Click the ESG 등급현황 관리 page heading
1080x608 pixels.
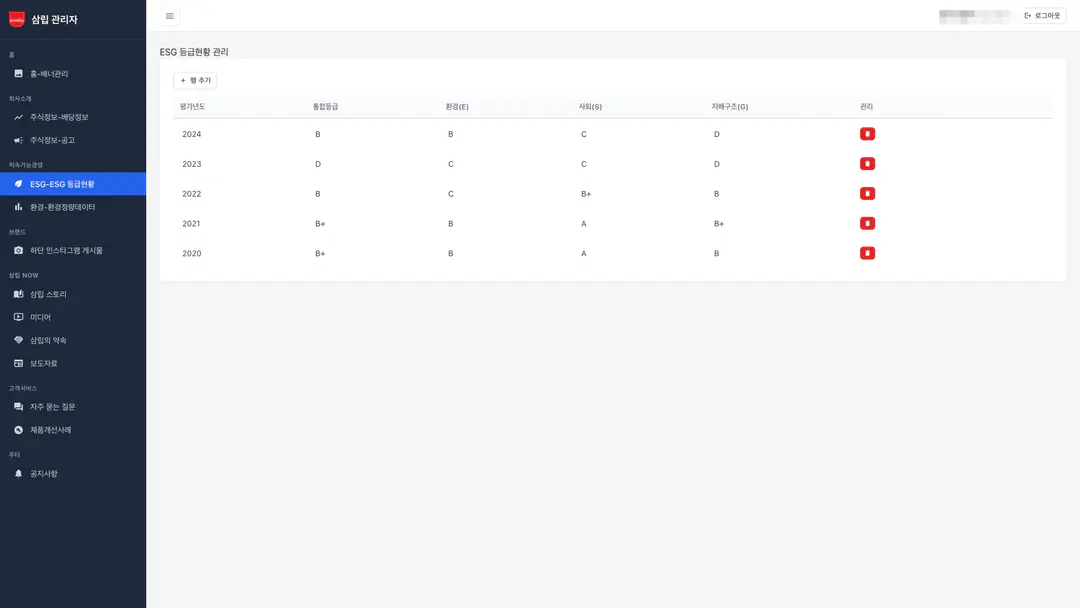(194, 52)
